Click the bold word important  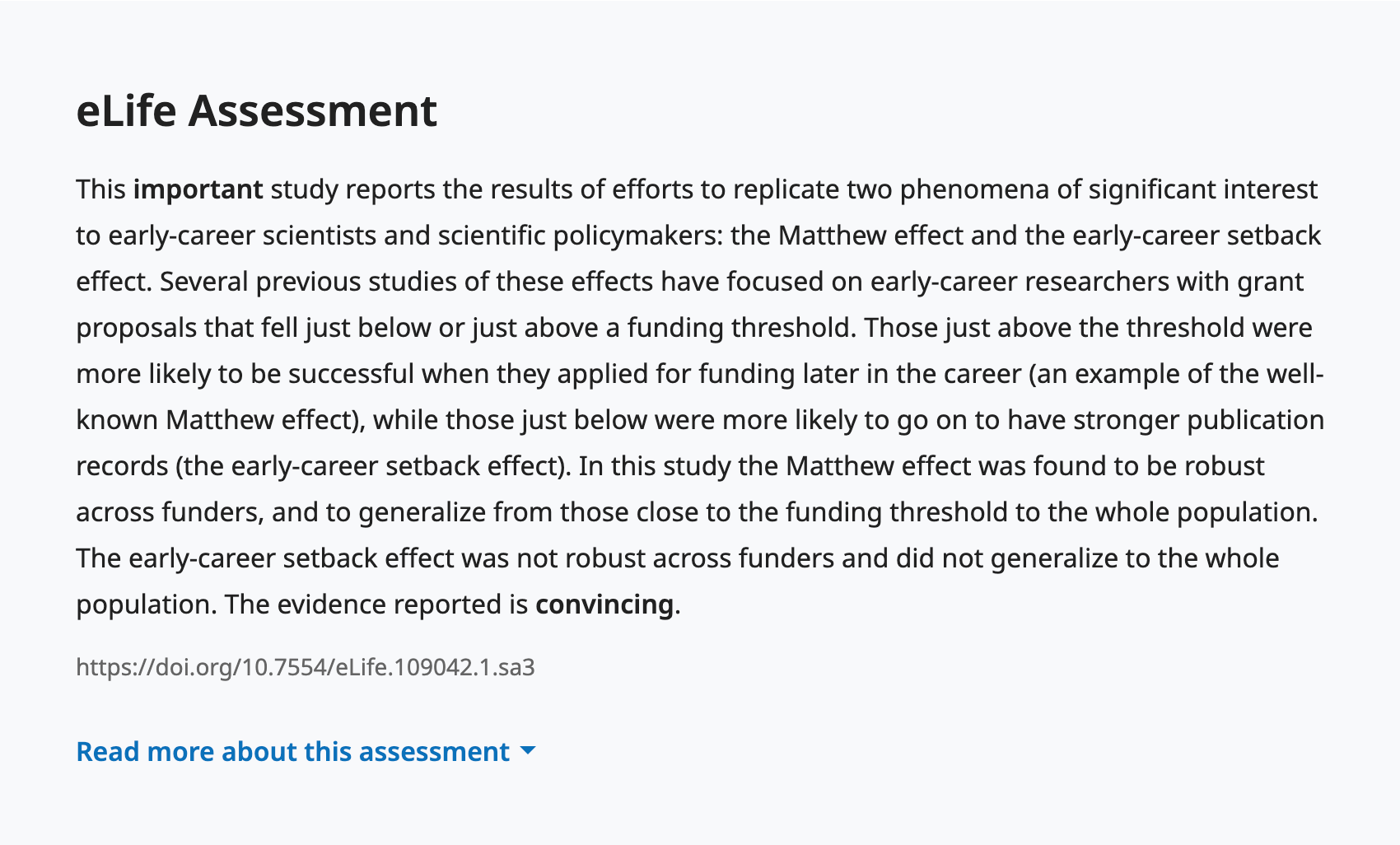[x=198, y=189]
